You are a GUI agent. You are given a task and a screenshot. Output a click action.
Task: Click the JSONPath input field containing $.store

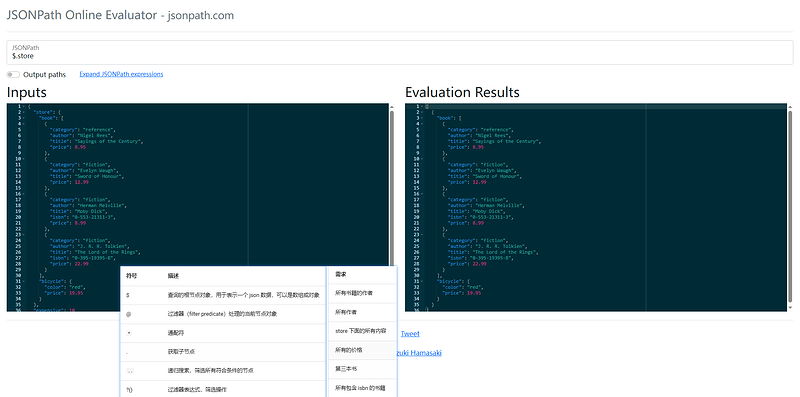coord(399,53)
